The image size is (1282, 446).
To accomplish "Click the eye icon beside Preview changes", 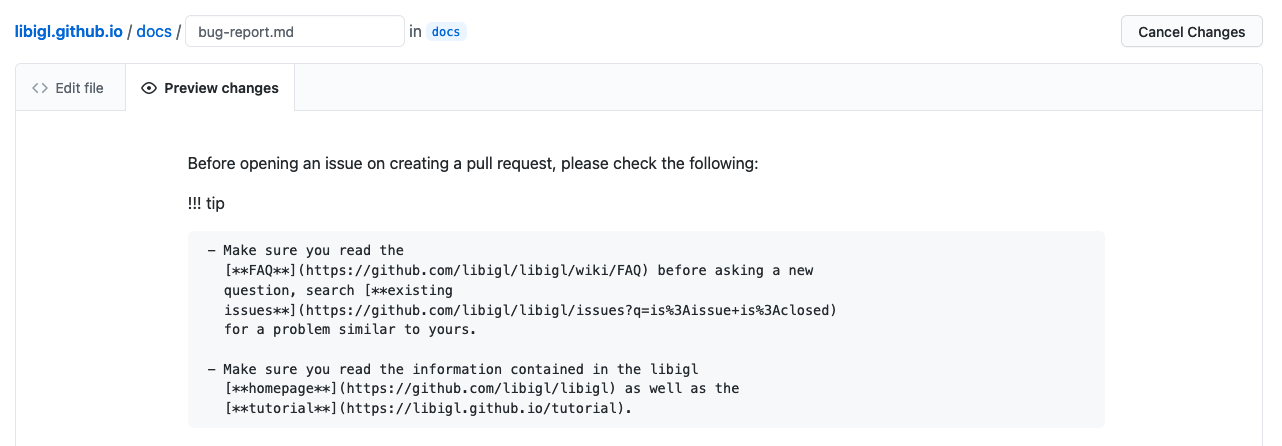I will tap(149, 88).
